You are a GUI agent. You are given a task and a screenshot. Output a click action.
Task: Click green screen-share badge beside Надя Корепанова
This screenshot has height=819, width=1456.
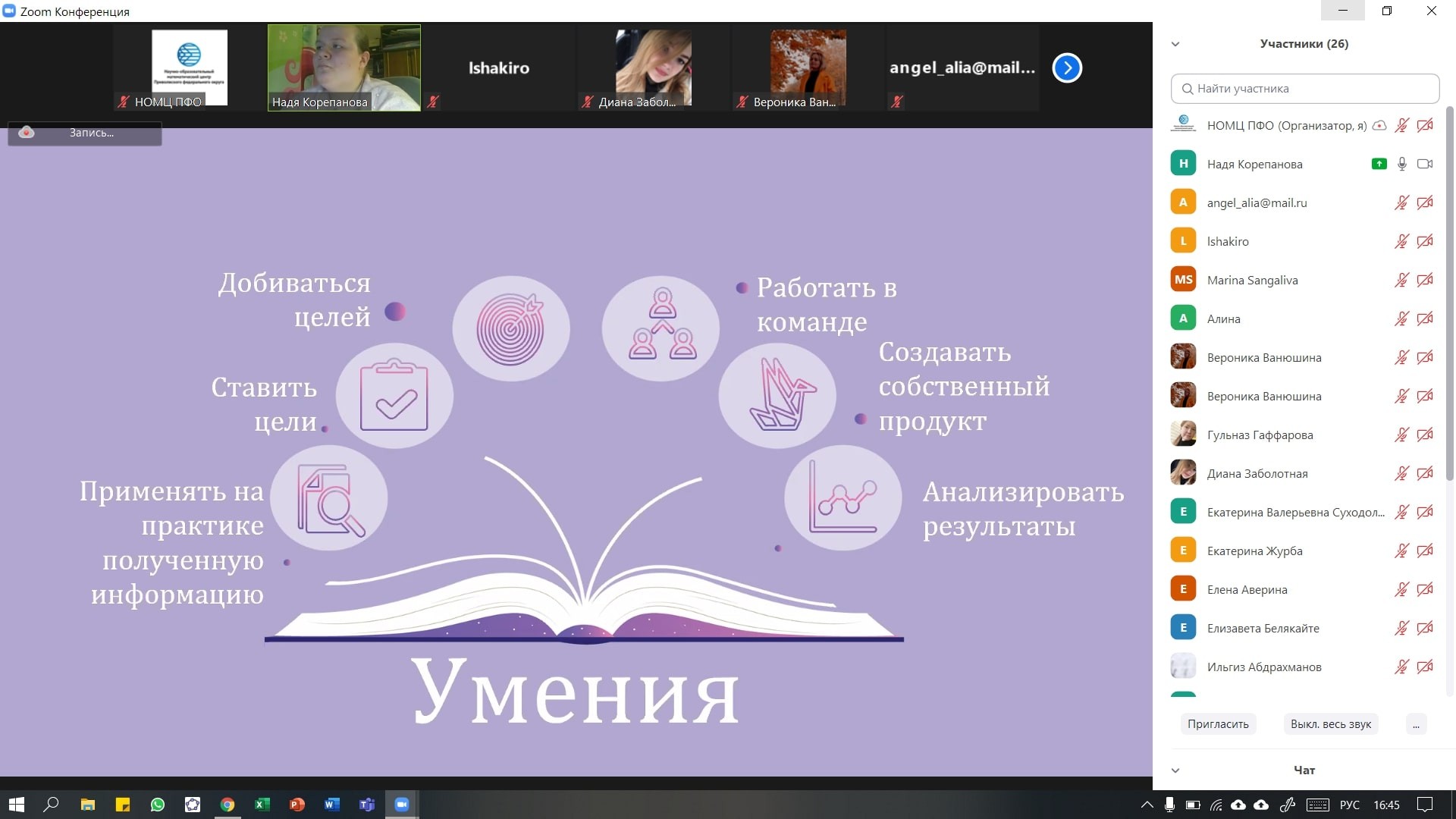point(1379,164)
